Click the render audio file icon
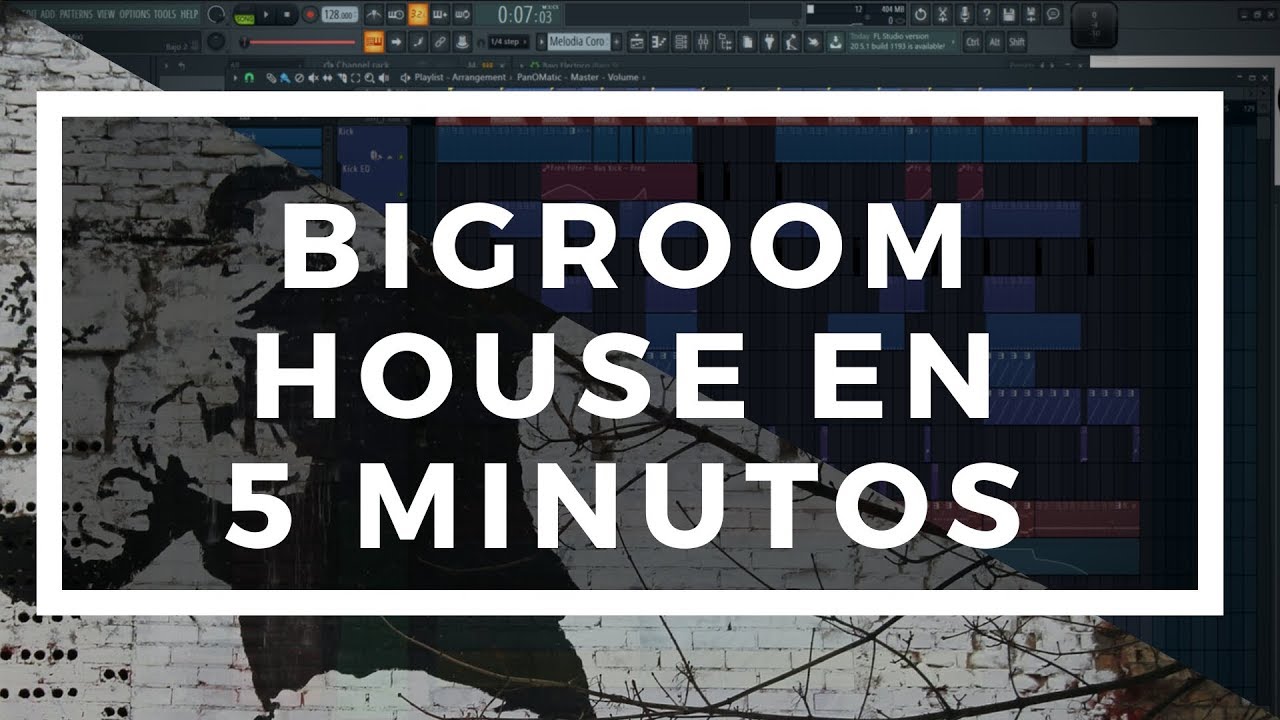Image resolution: width=1280 pixels, height=720 pixels. [x=1030, y=15]
